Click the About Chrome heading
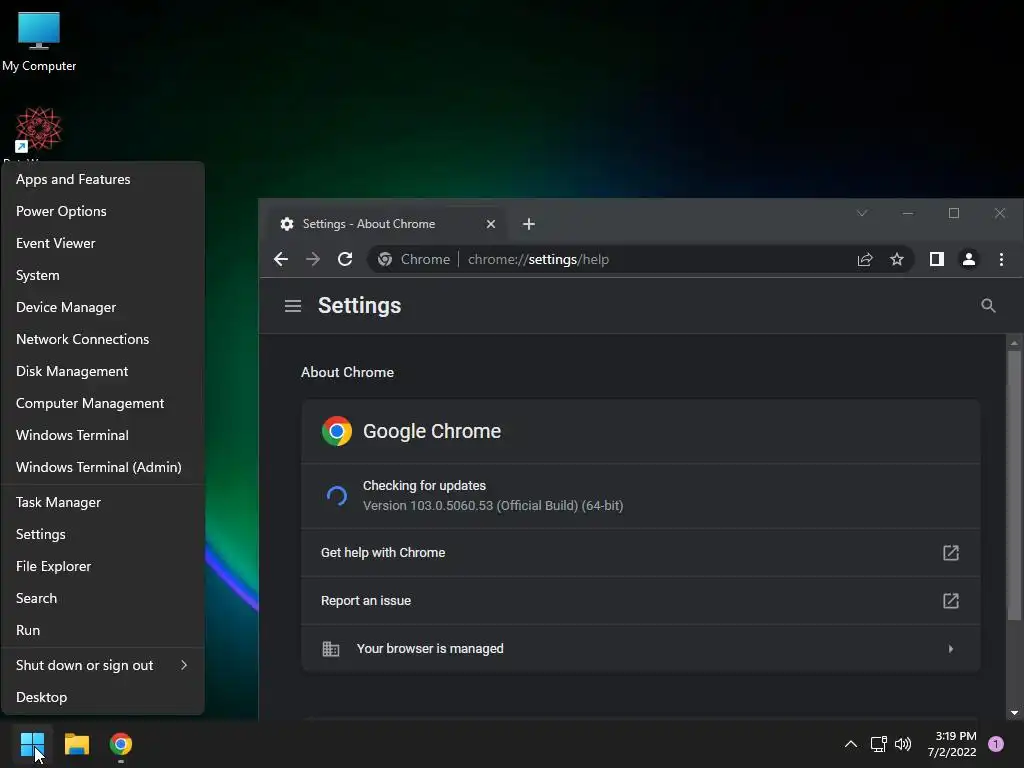The width and height of the screenshot is (1024, 768). coord(347,372)
